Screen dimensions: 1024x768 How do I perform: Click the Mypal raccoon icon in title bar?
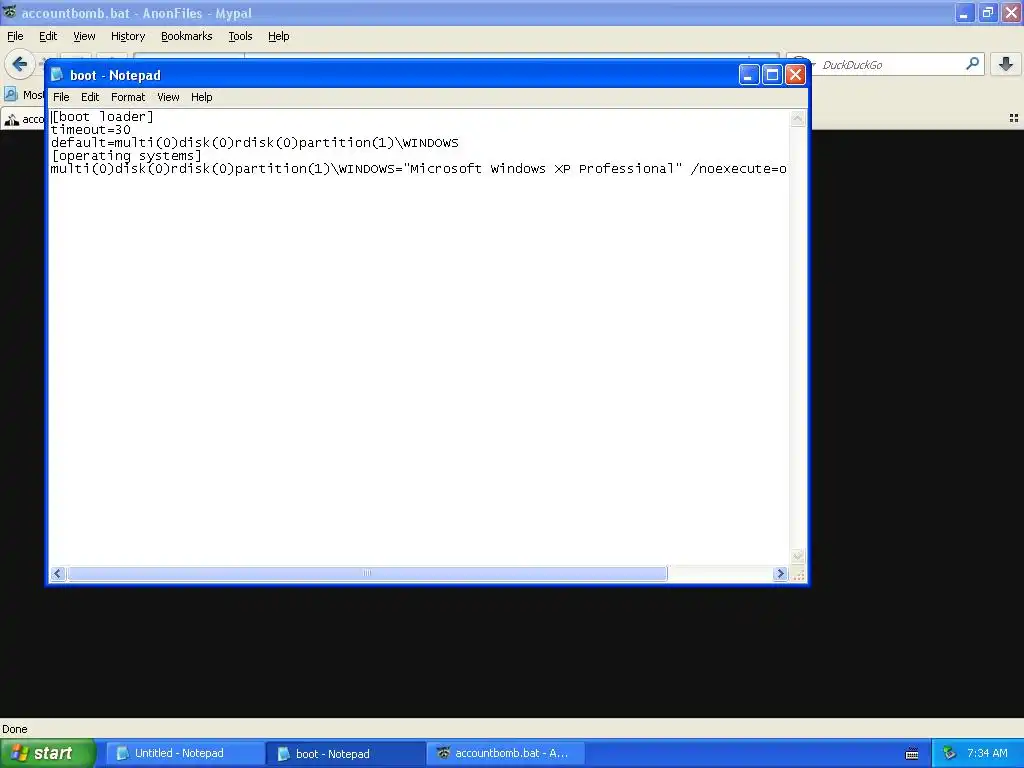[x=9, y=12]
